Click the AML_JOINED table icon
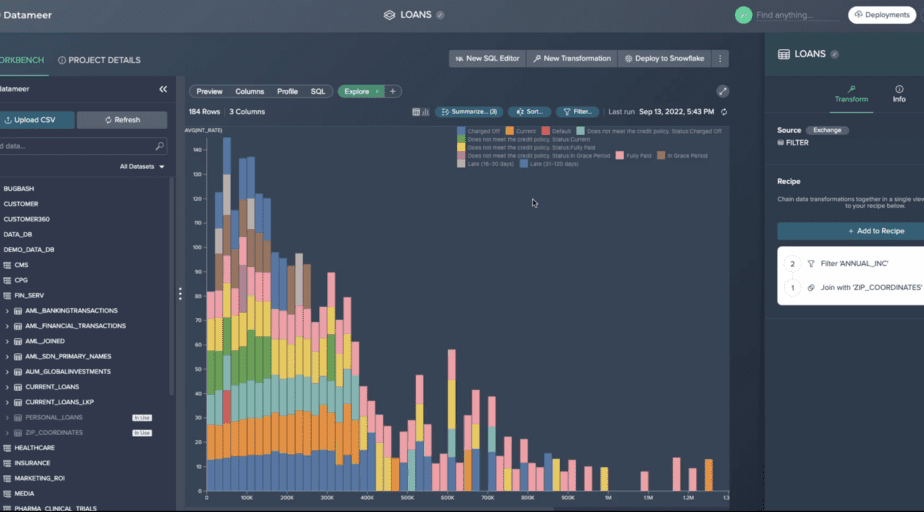The width and height of the screenshot is (924, 512). click(18, 341)
